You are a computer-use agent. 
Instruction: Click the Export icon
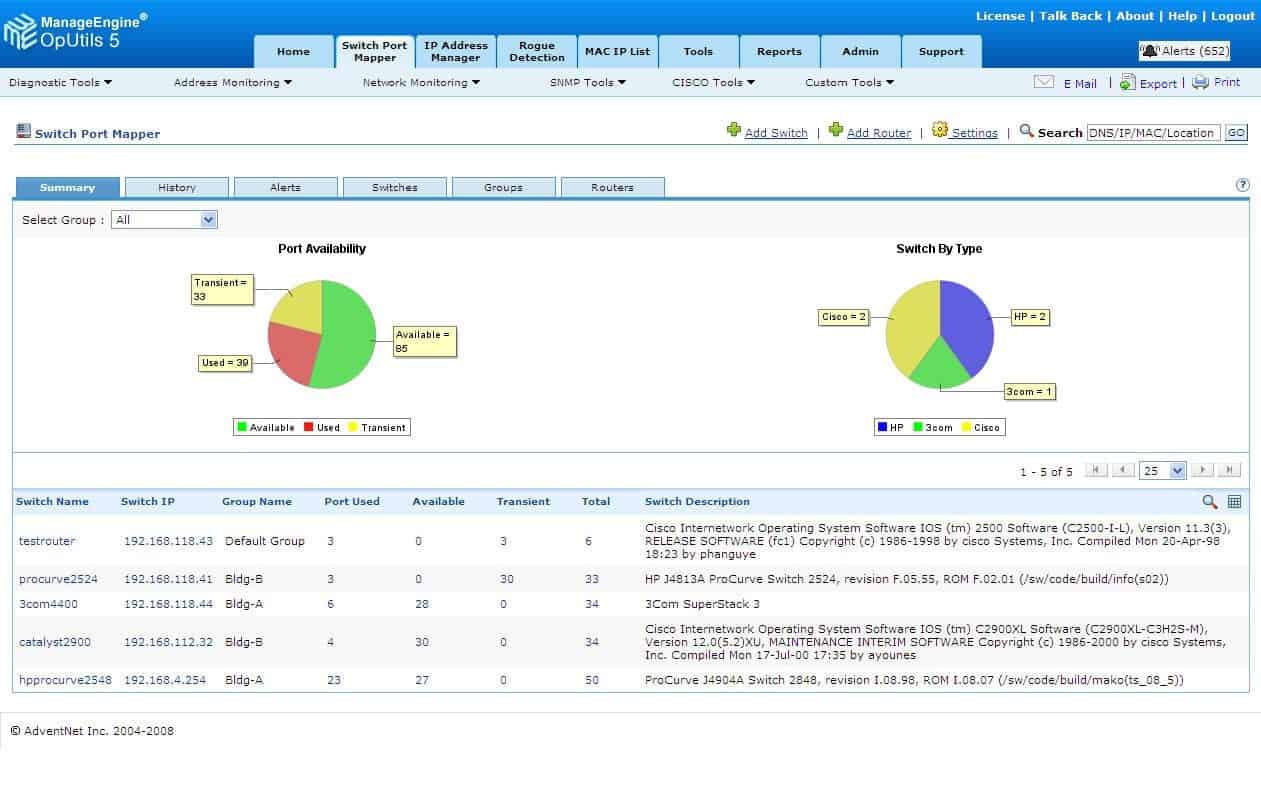pos(1127,82)
